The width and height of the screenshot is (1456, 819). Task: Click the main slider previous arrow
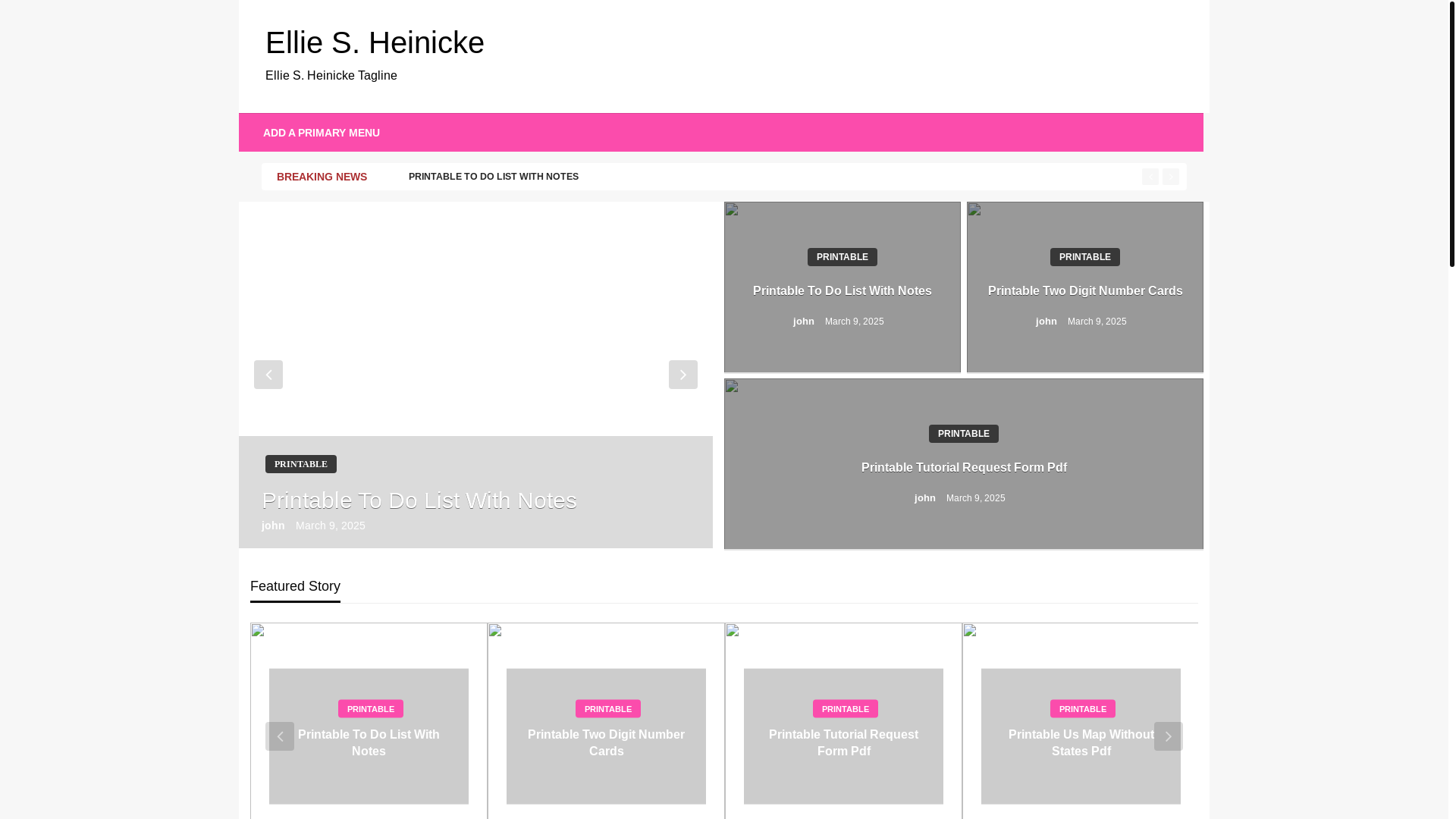268,375
